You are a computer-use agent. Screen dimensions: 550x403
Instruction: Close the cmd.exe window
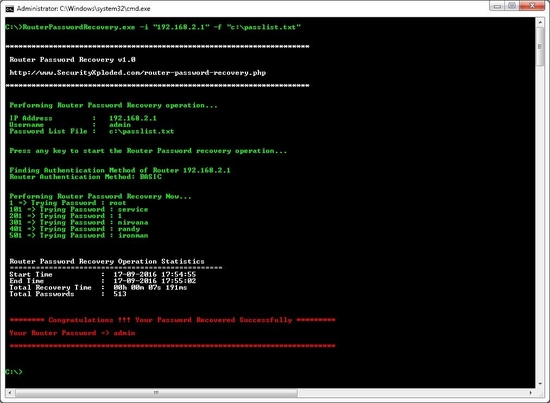532,6
